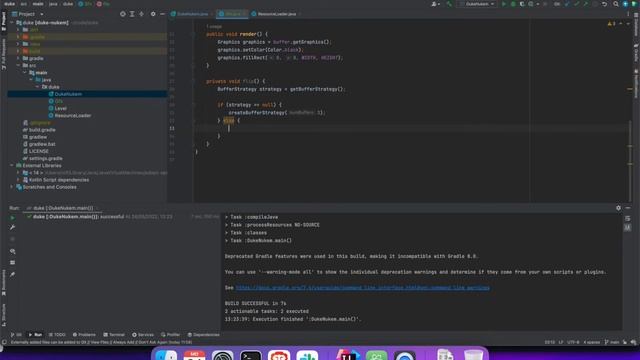Viewport: 640px width, 360px height.
Task: Toggle the Database right-side tool button
Action: pos(636,25)
